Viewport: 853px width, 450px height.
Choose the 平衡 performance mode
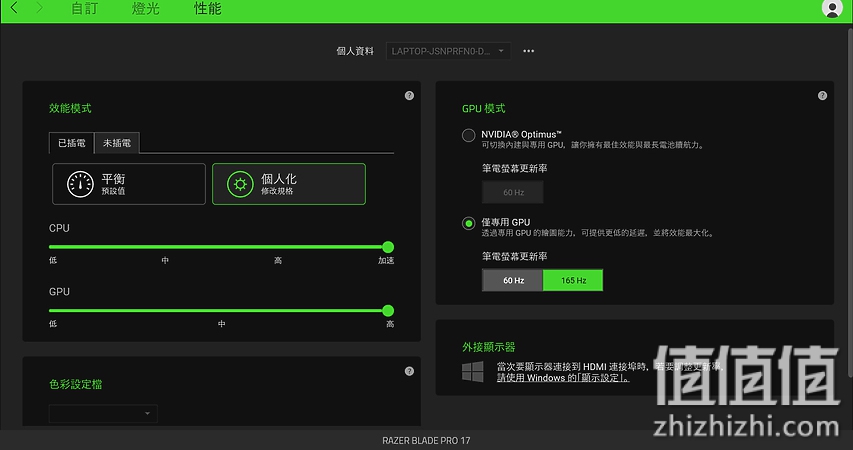(129, 184)
